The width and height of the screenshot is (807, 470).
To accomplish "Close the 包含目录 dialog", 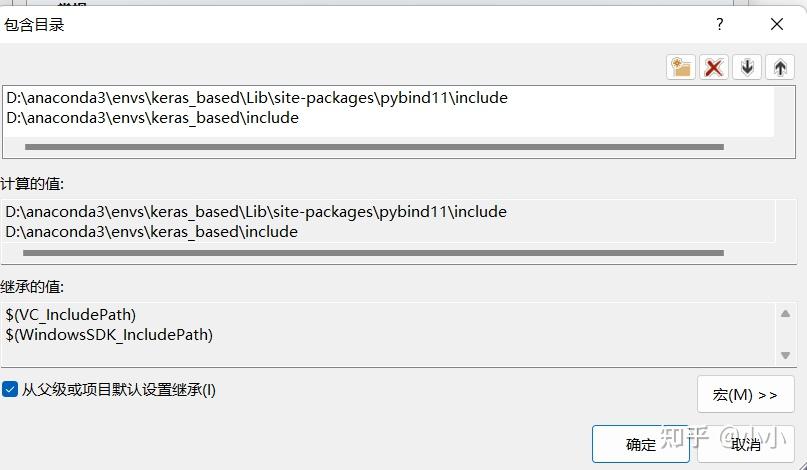I will pyautogui.click(x=777, y=24).
